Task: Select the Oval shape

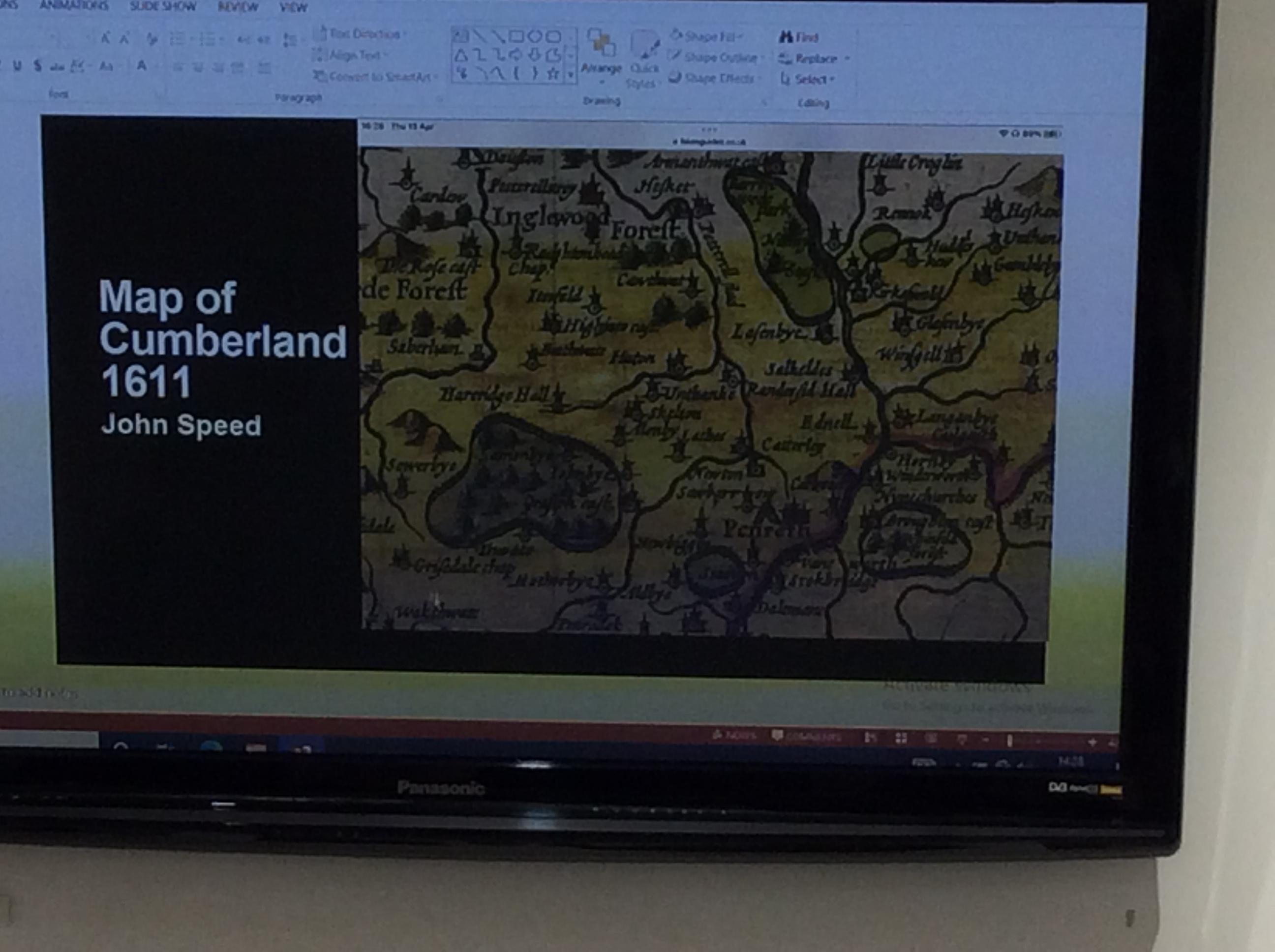Action: click(535, 37)
